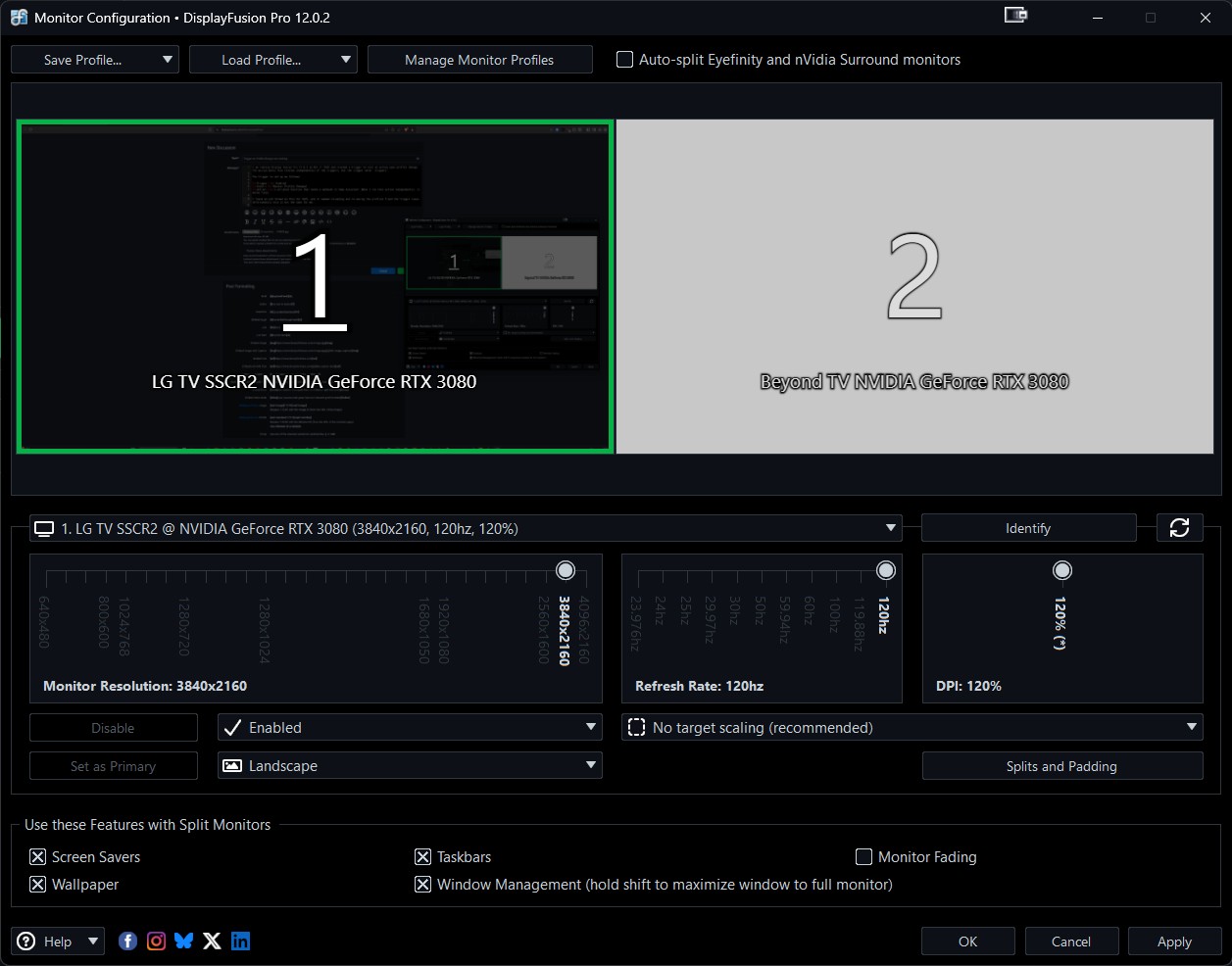Toggle the Taskbars checkbox
The height and width of the screenshot is (966, 1232).
click(x=423, y=857)
